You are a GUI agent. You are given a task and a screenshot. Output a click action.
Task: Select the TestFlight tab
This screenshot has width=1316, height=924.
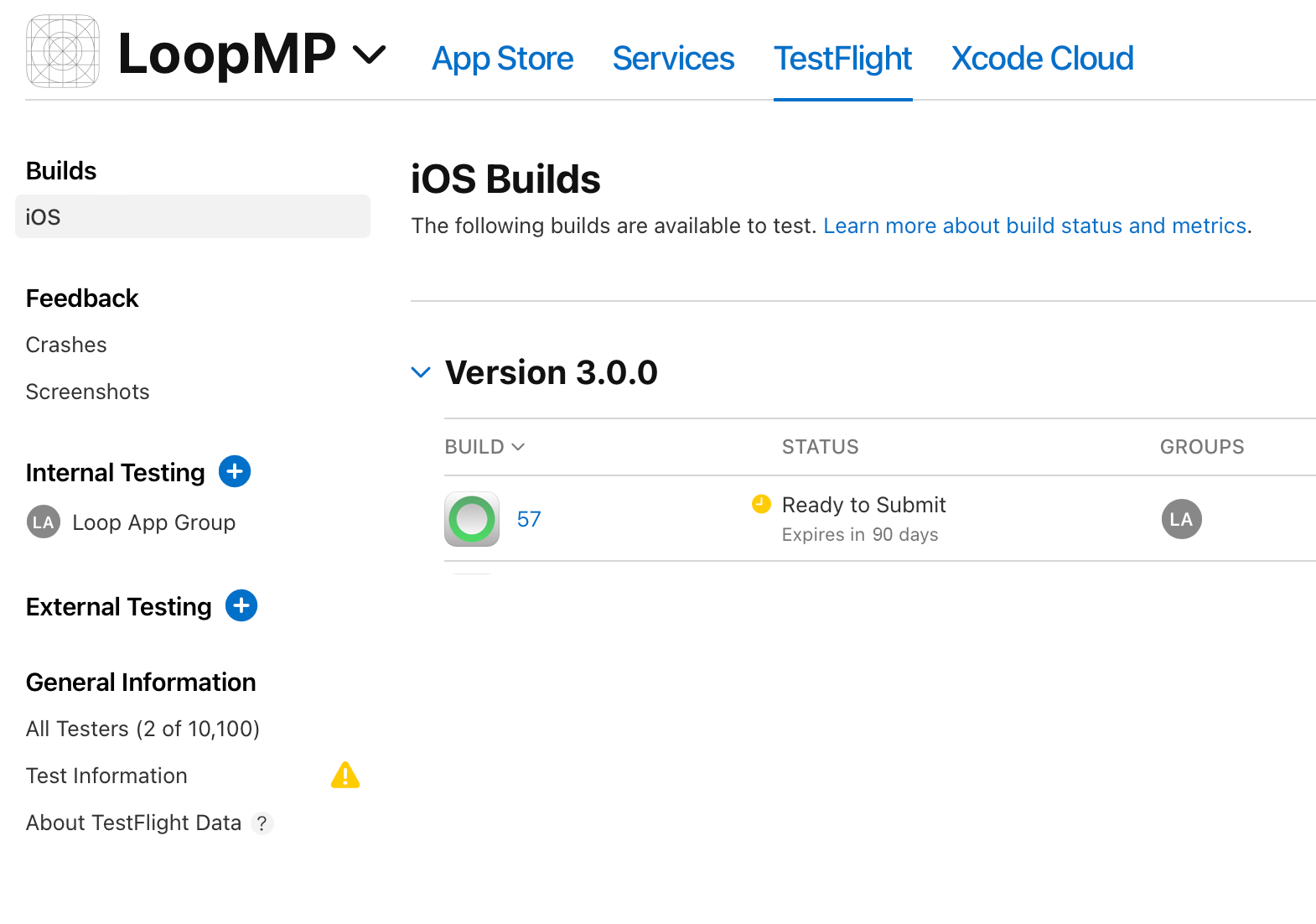(842, 58)
